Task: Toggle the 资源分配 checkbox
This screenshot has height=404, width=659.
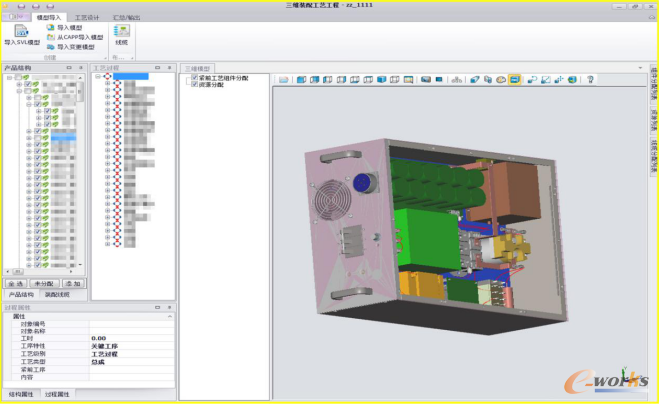Action: coord(195,84)
